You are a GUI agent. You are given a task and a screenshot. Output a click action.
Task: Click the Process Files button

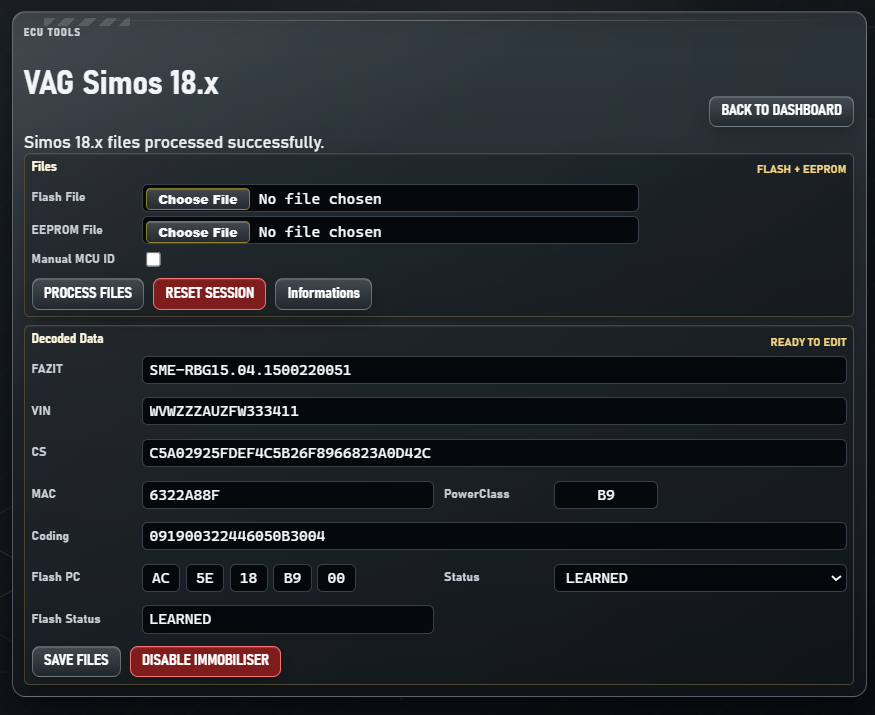[88, 294]
